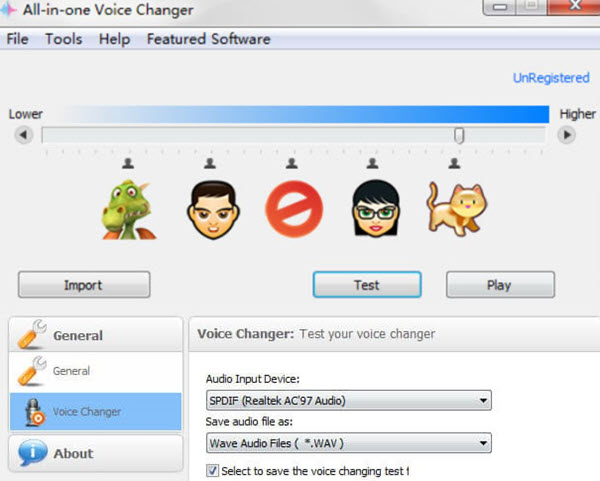The height and width of the screenshot is (481, 600).
Task: Click the Voice Changer panel heading
Action: pos(316,334)
